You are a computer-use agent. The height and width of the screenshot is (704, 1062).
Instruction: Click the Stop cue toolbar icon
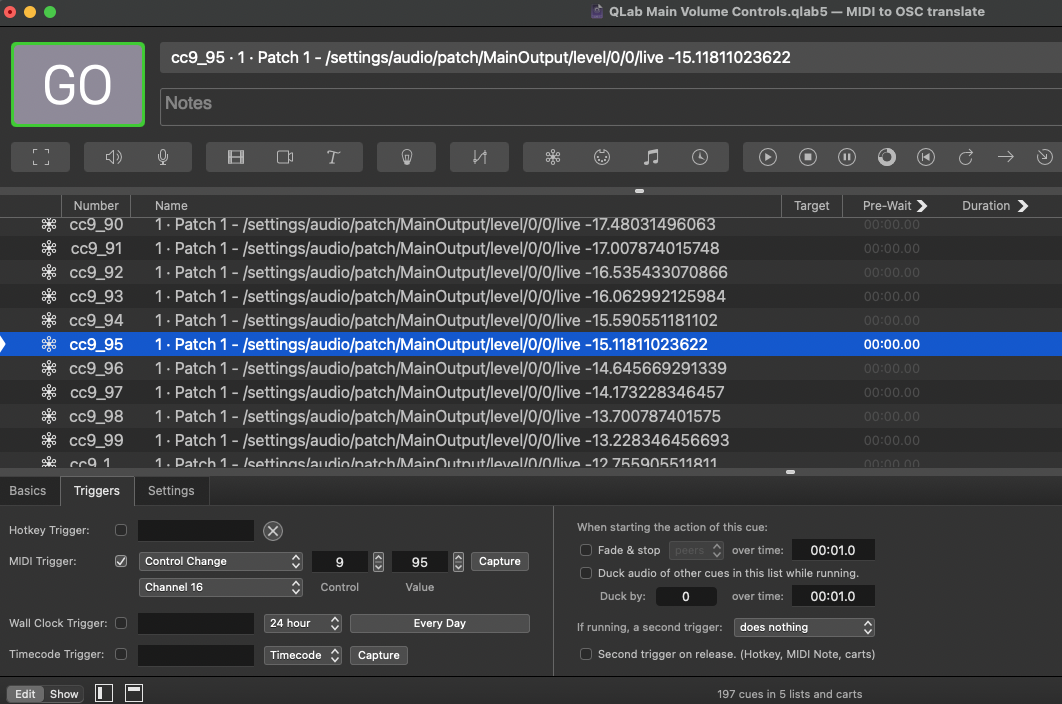[x=808, y=157]
